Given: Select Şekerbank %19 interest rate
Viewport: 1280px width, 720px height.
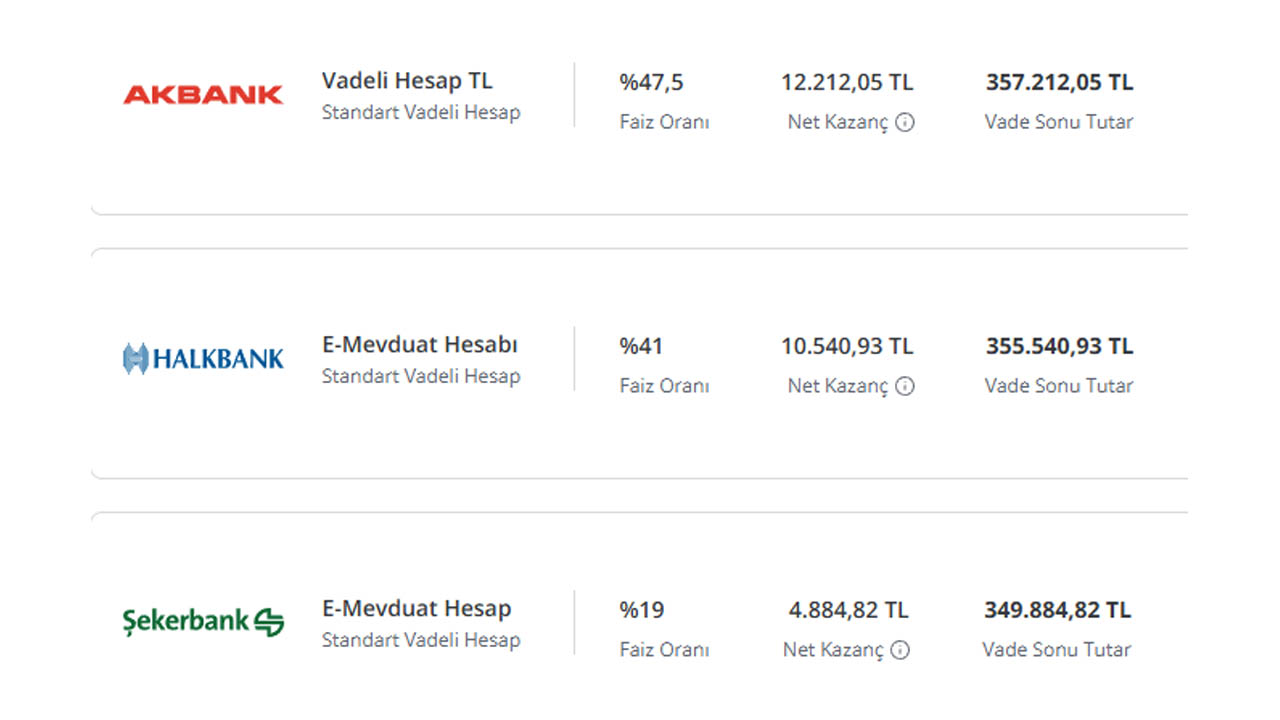Looking at the screenshot, I should pyautogui.click(x=641, y=610).
